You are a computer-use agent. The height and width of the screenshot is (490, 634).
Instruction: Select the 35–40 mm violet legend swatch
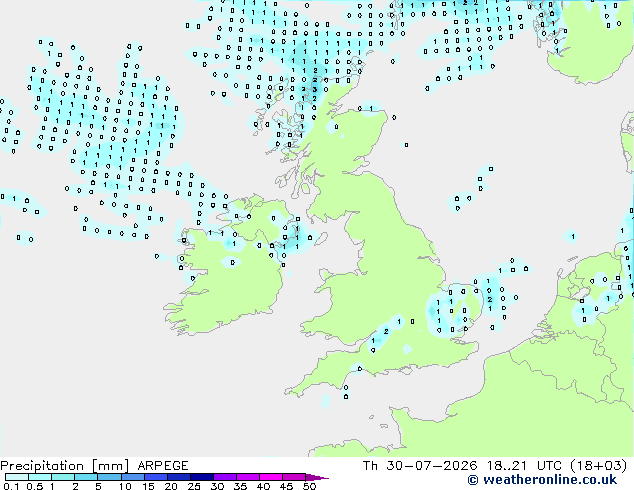247,477
